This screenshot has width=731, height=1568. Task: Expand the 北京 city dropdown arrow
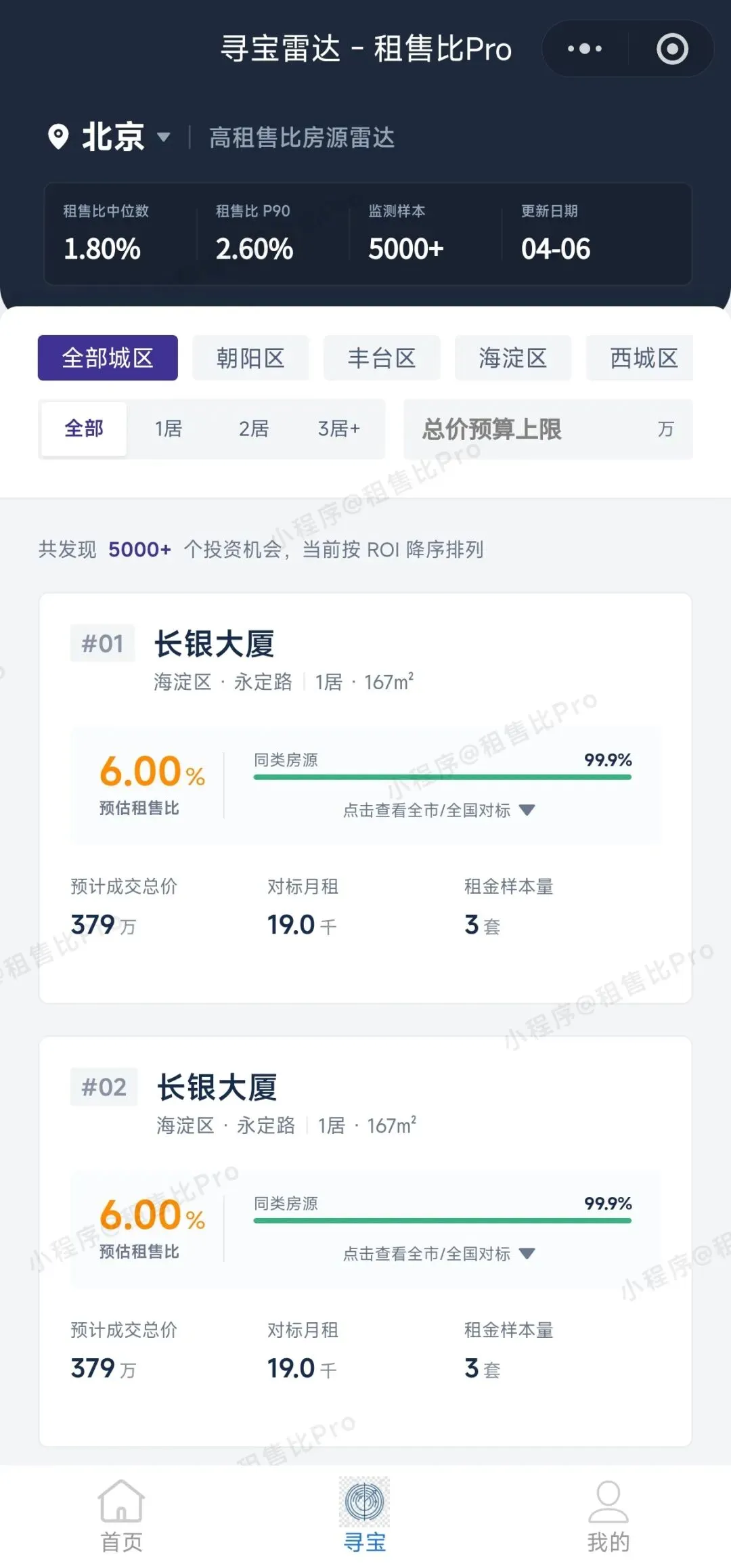pyautogui.click(x=163, y=137)
